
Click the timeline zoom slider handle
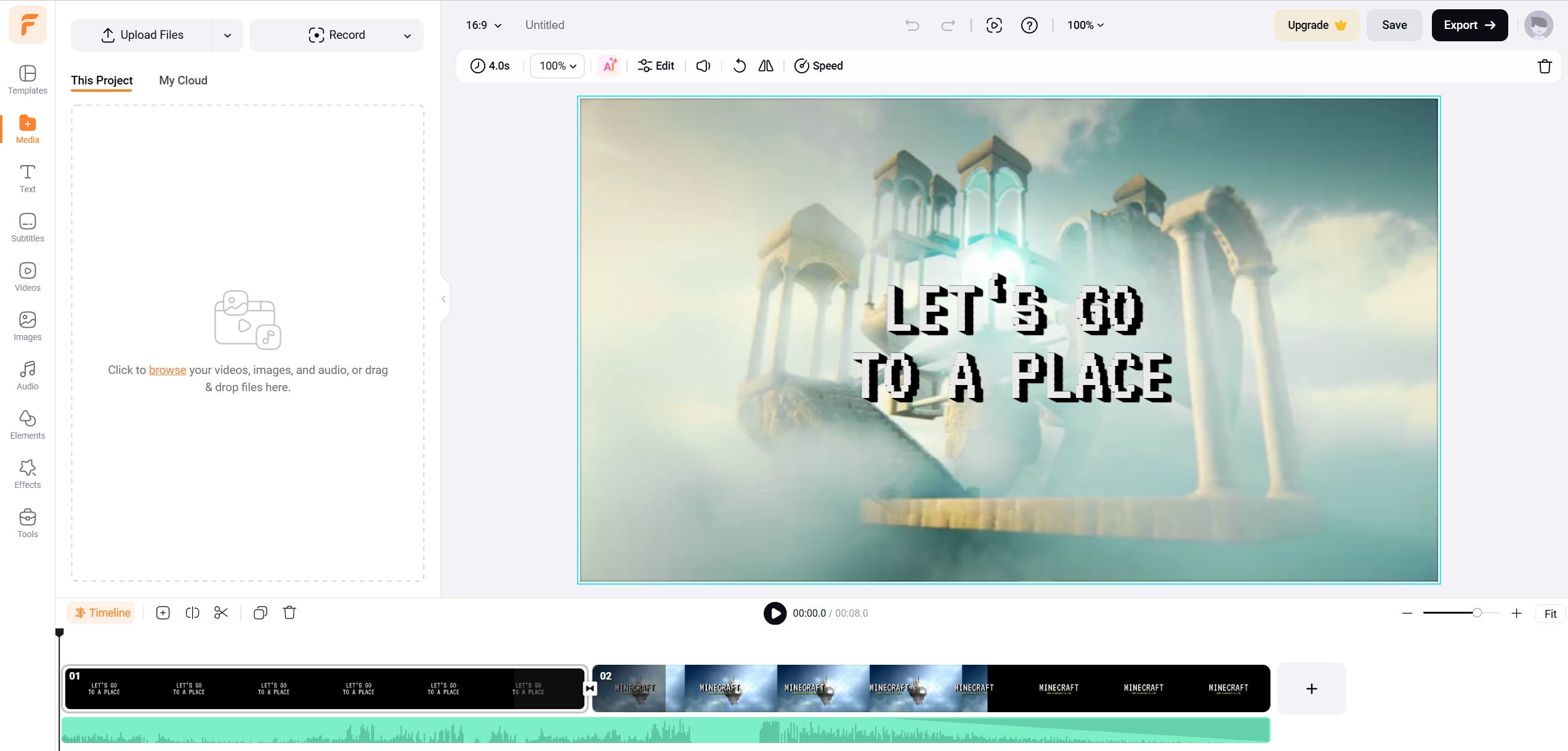click(1476, 612)
